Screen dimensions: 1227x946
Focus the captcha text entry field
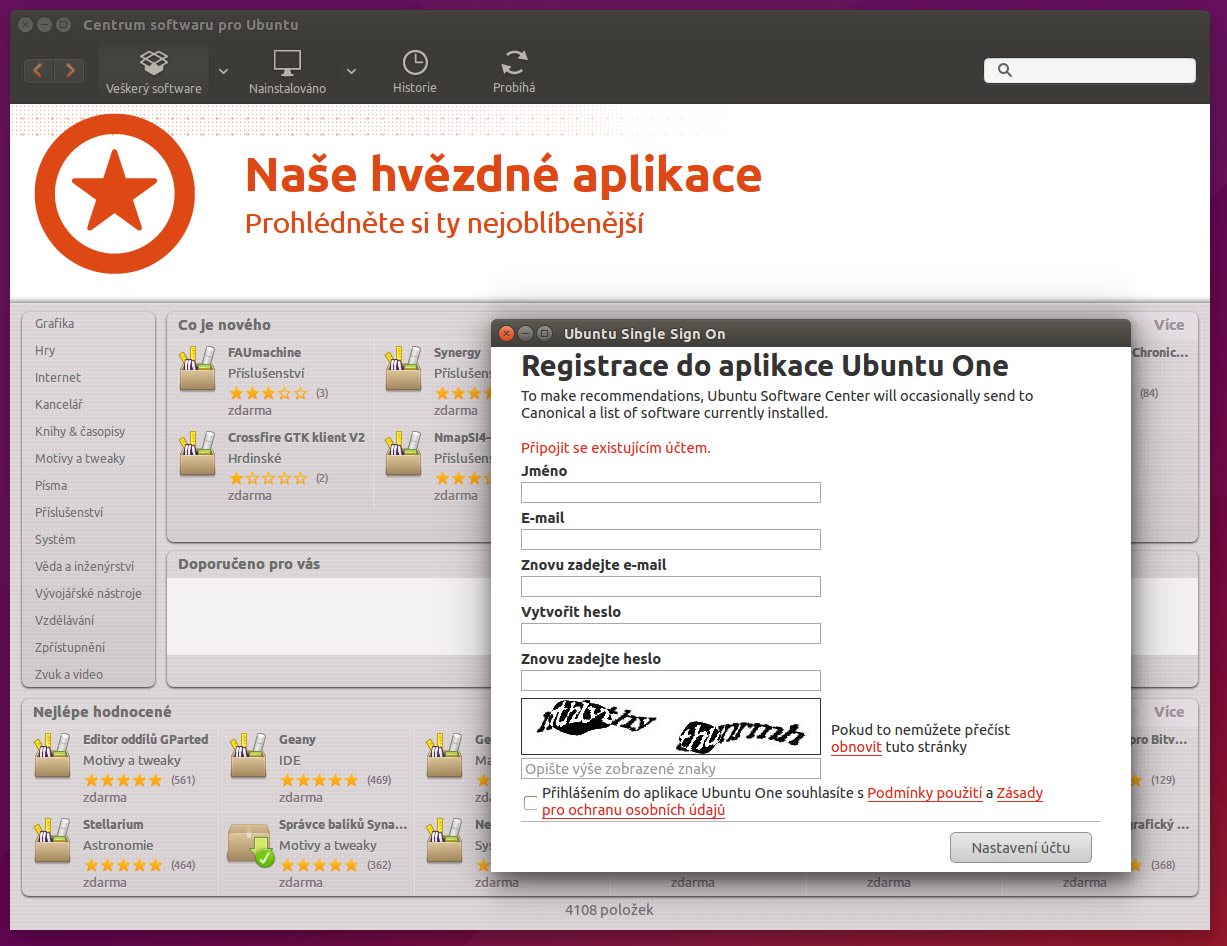(x=671, y=769)
